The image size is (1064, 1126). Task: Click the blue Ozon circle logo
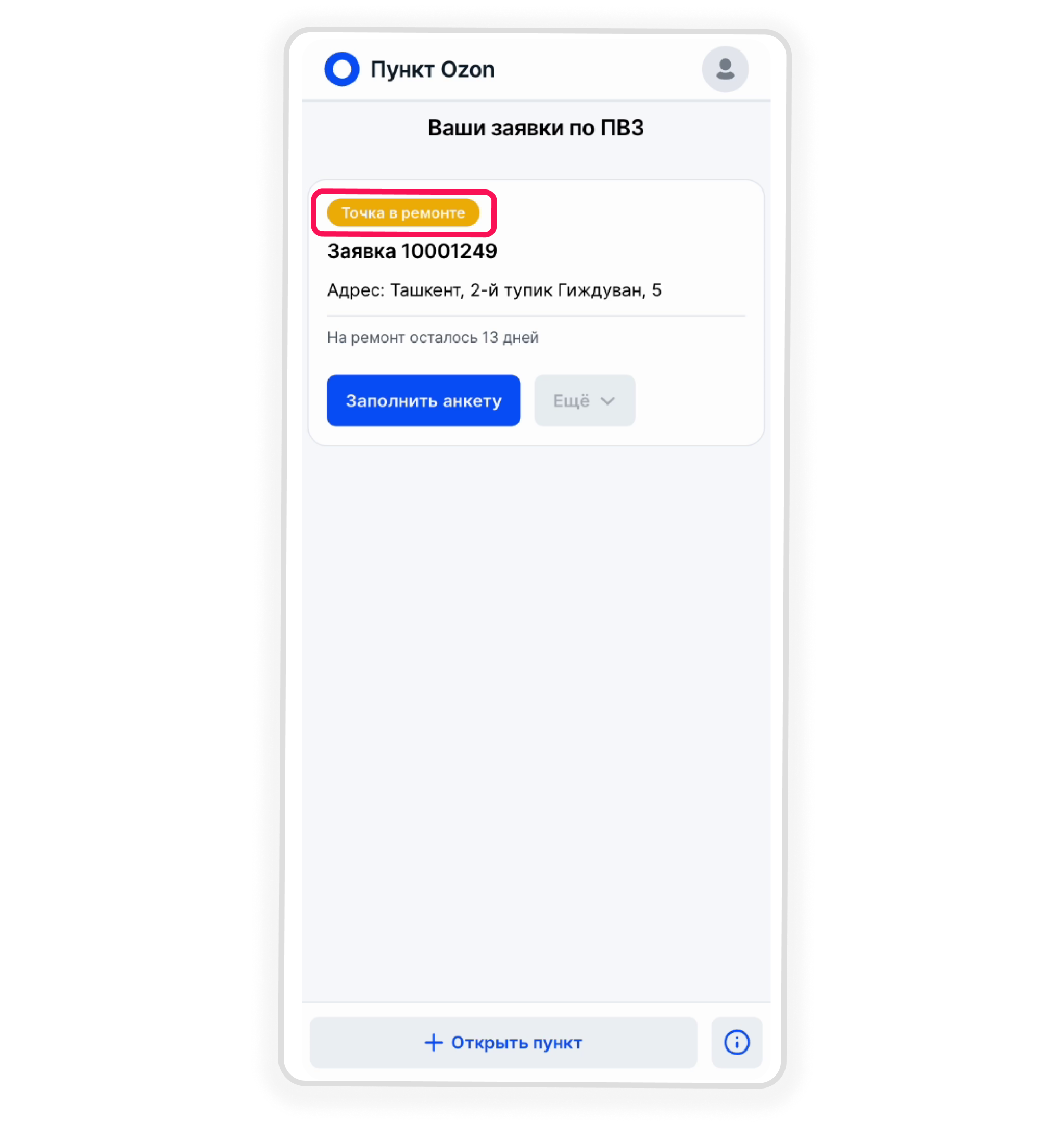coord(342,69)
